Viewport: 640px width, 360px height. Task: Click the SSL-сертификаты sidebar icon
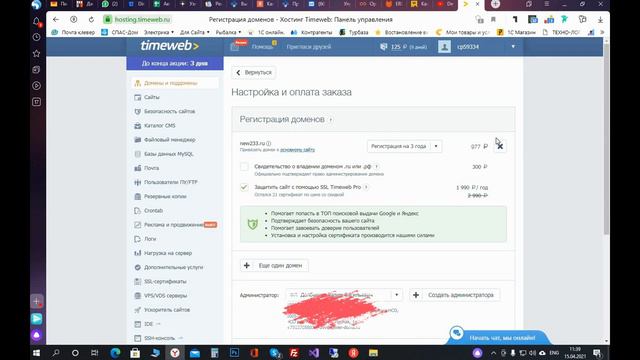(138, 282)
